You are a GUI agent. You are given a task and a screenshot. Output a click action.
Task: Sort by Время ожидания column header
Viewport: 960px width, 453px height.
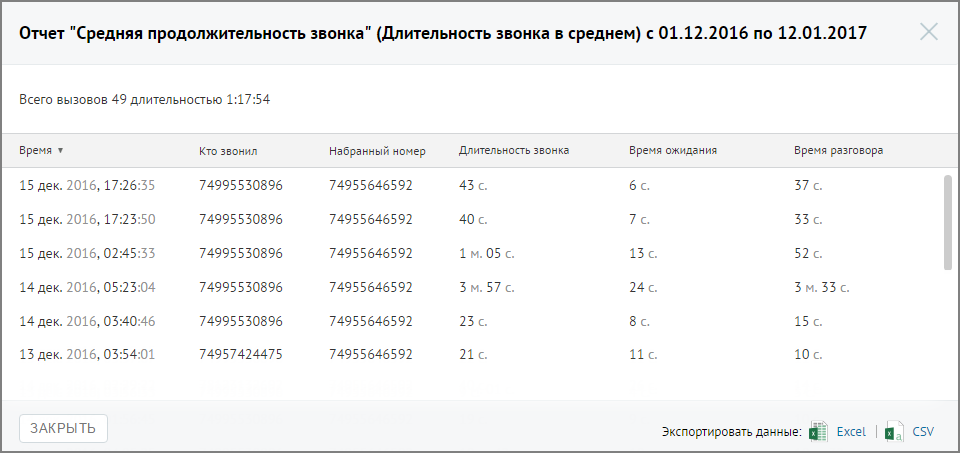coord(673,151)
